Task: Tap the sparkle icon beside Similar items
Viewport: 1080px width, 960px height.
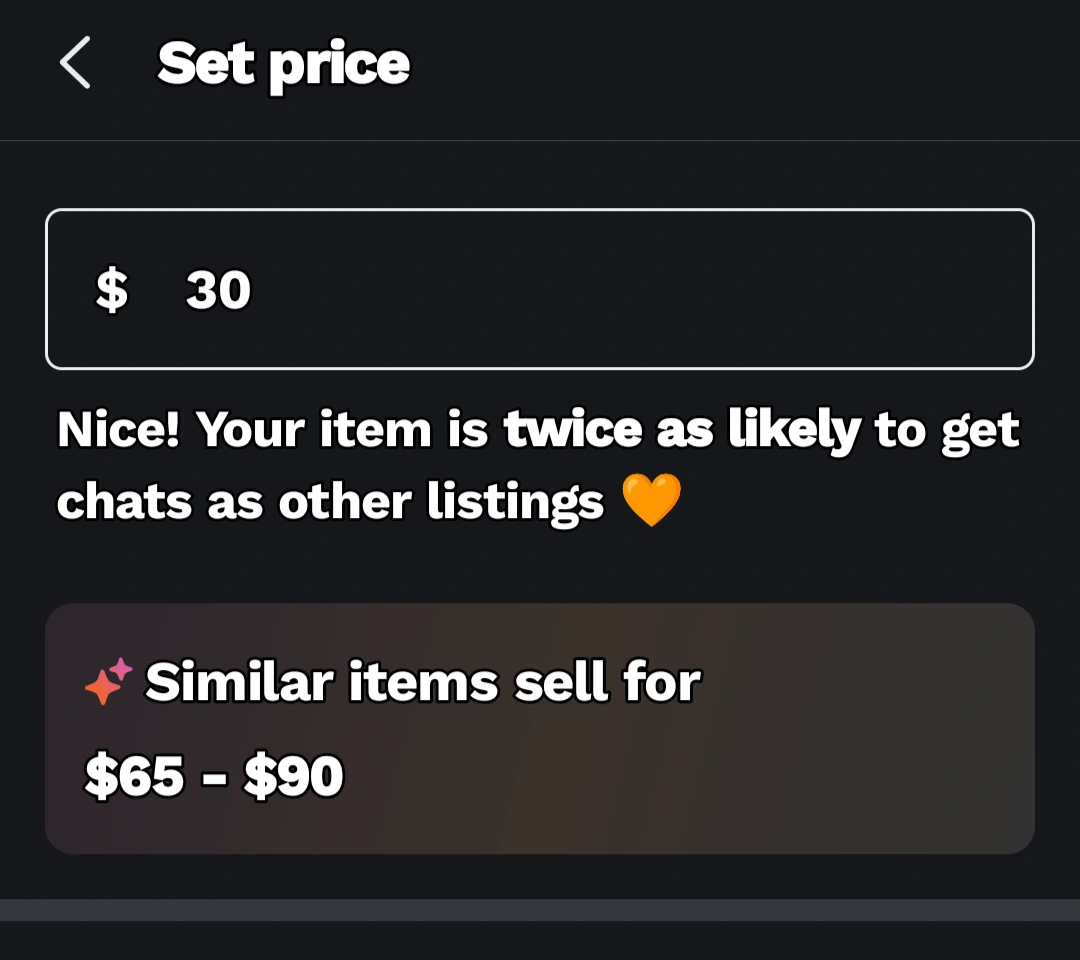Action: (x=108, y=682)
